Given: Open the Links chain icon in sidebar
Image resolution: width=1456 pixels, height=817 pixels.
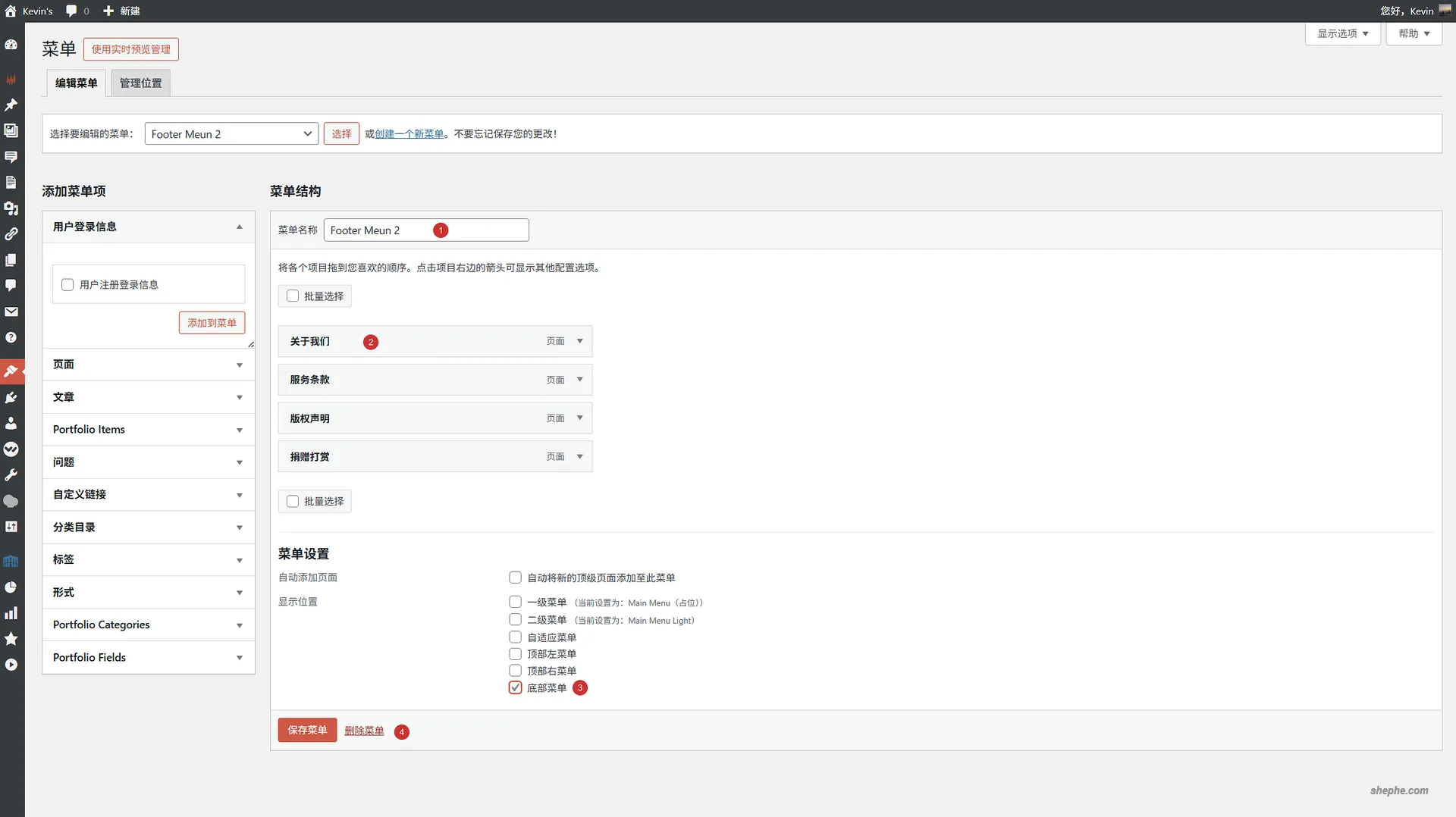Looking at the screenshot, I should [11, 234].
